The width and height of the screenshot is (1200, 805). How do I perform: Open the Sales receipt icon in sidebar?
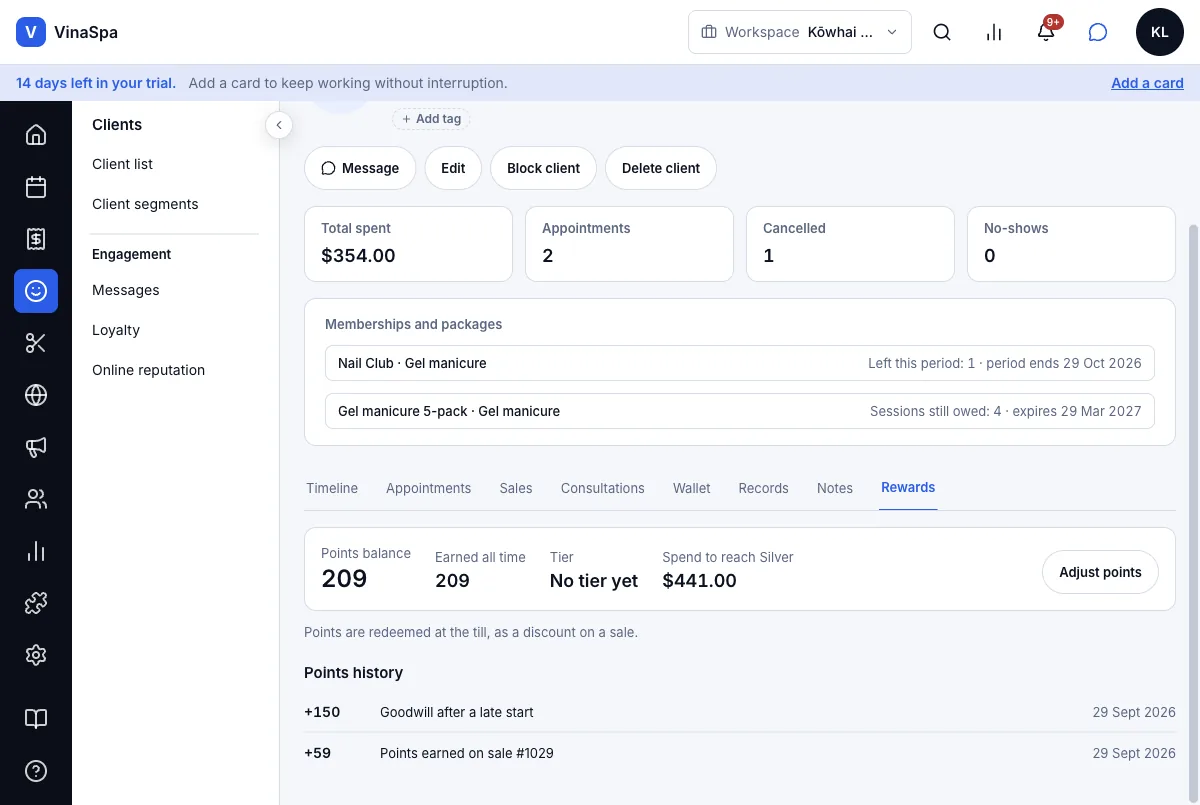36,239
